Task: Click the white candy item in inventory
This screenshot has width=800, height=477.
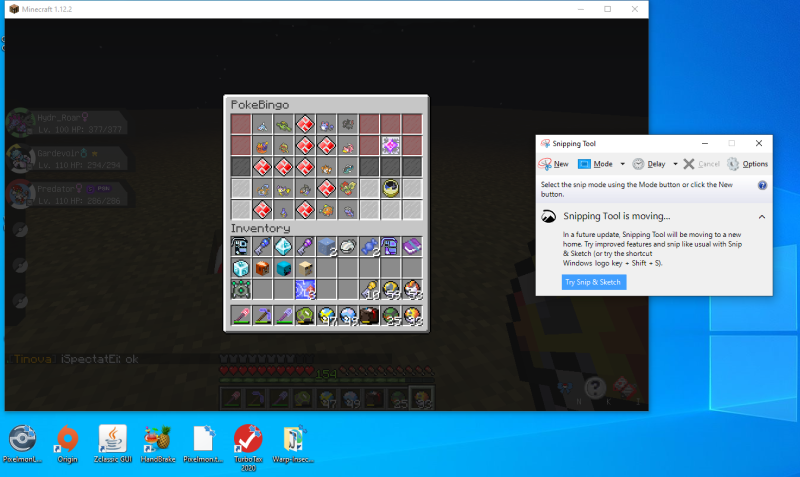Action: click(x=348, y=247)
